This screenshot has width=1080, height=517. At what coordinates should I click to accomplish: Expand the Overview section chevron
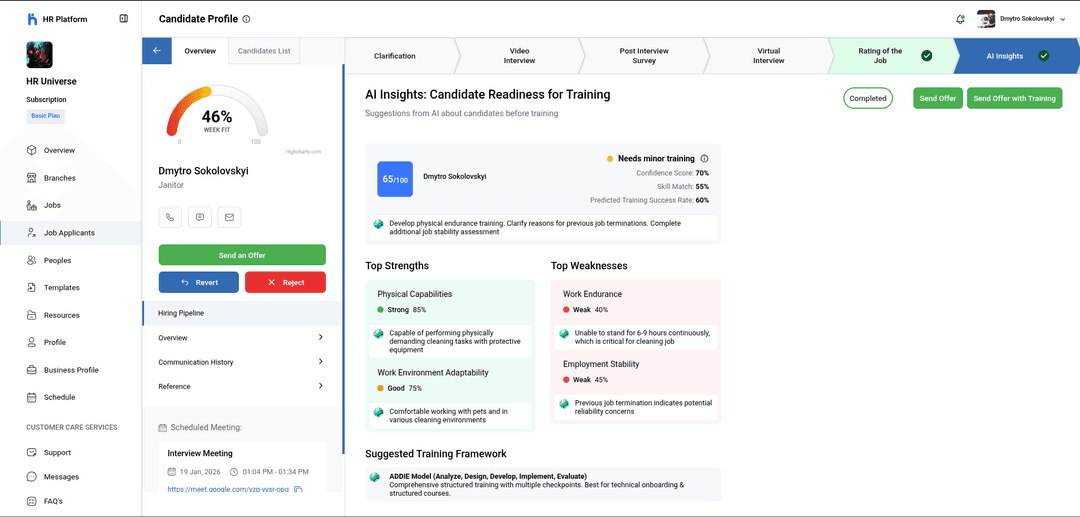coord(320,338)
